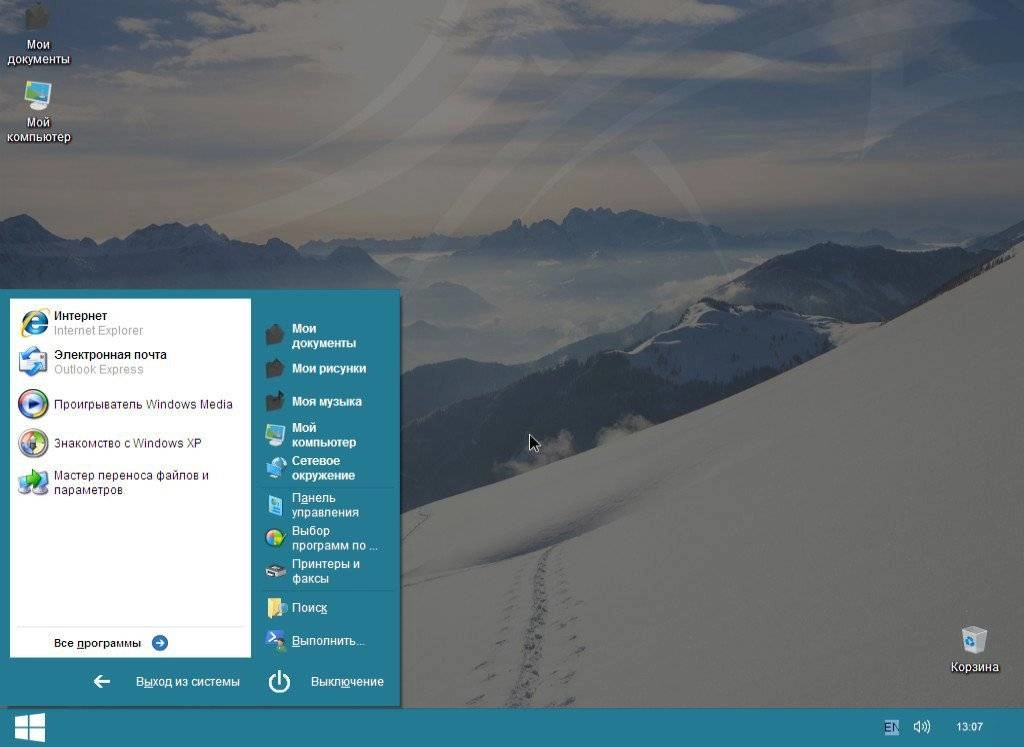Launch Проигрыватель Windows Media entry

[130, 404]
